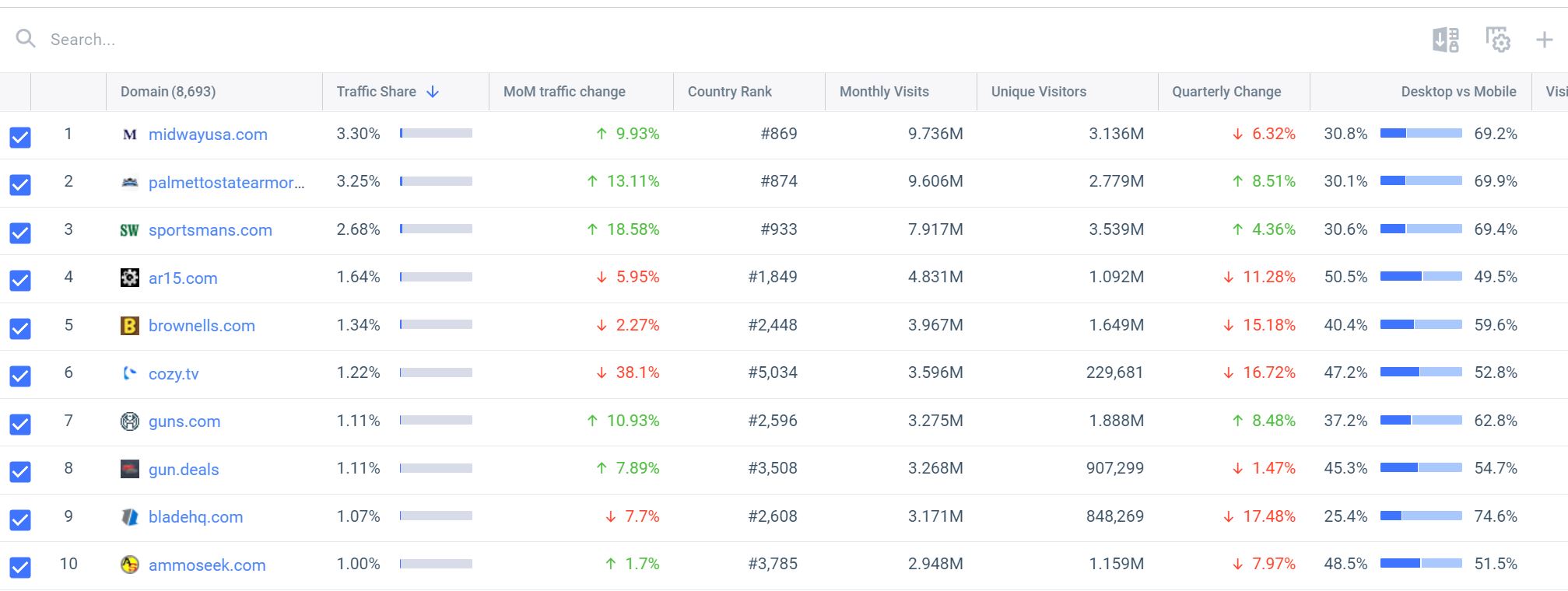The image size is (1568, 591).
Task: Click the palmettostatearmory favicon
Action: point(130,182)
